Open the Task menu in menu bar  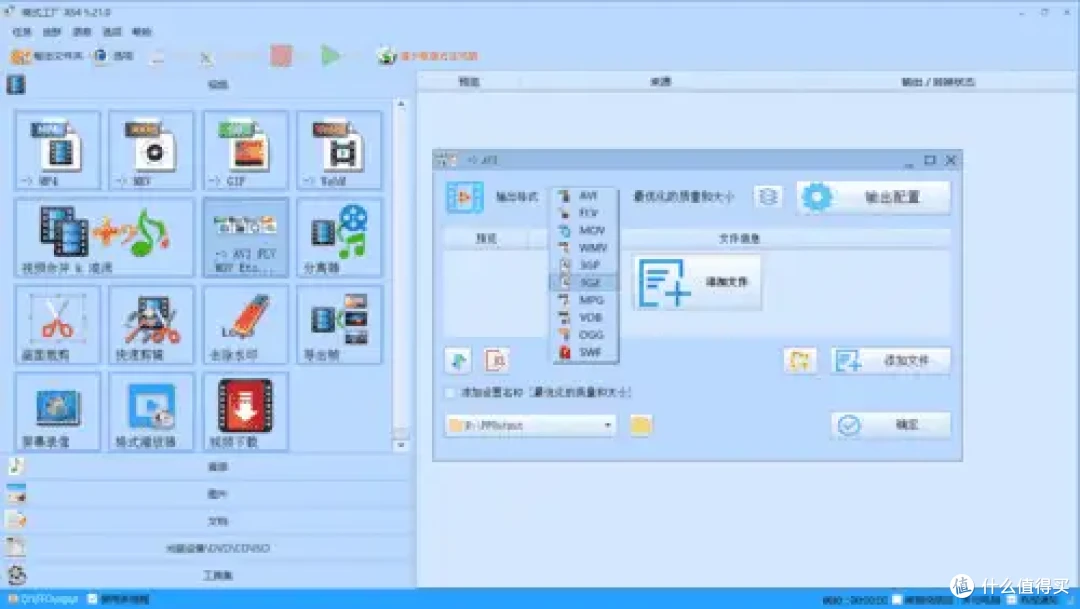click(x=22, y=32)
